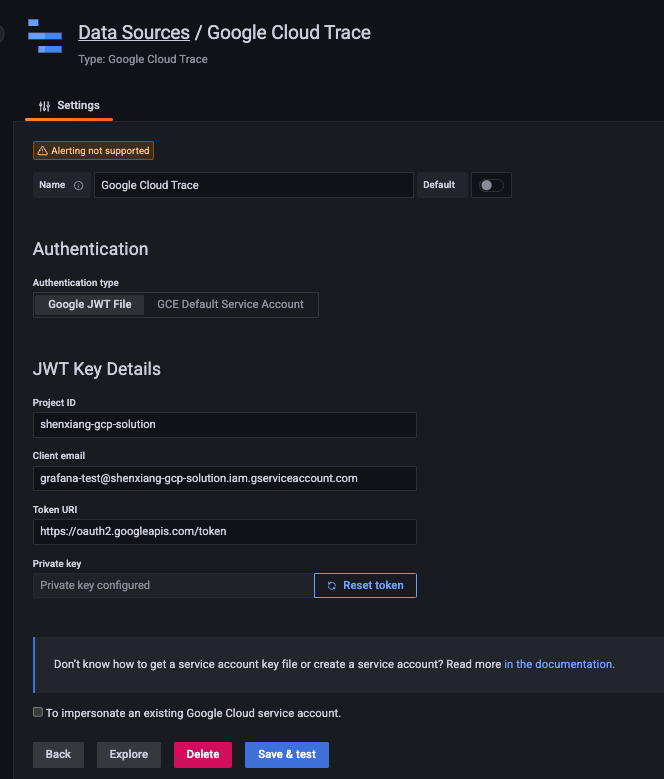Click the Google Cloud Trace logo icon

click(44, 36)
